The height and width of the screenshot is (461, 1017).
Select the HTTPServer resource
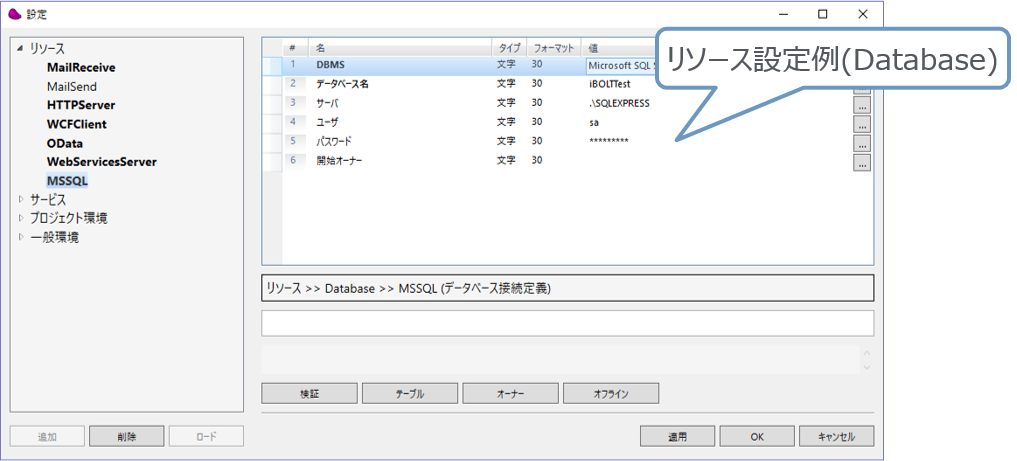(x=80, y=105)
